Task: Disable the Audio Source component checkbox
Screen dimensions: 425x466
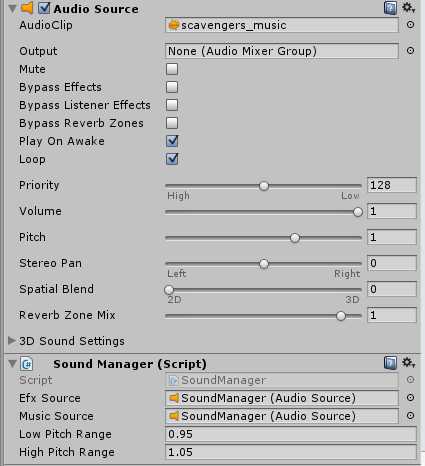Action: coord(44,8)
